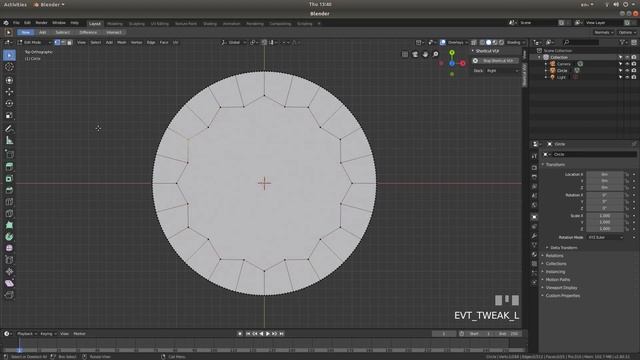Open the Normals dropdown
640x360 pixels.
click(604, 32)
